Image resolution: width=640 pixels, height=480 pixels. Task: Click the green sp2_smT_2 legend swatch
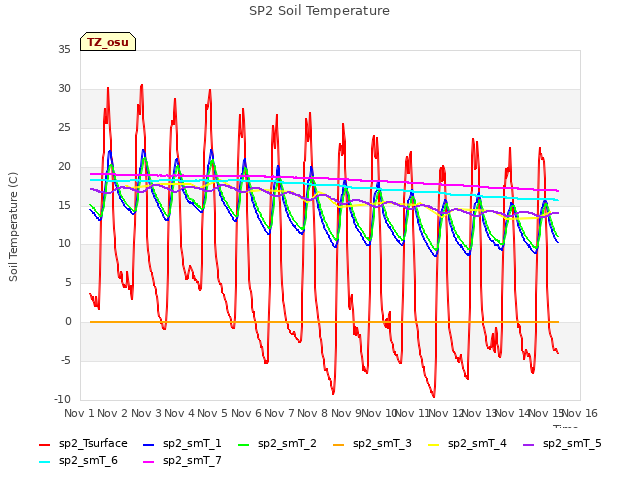[x=244, y=445]
